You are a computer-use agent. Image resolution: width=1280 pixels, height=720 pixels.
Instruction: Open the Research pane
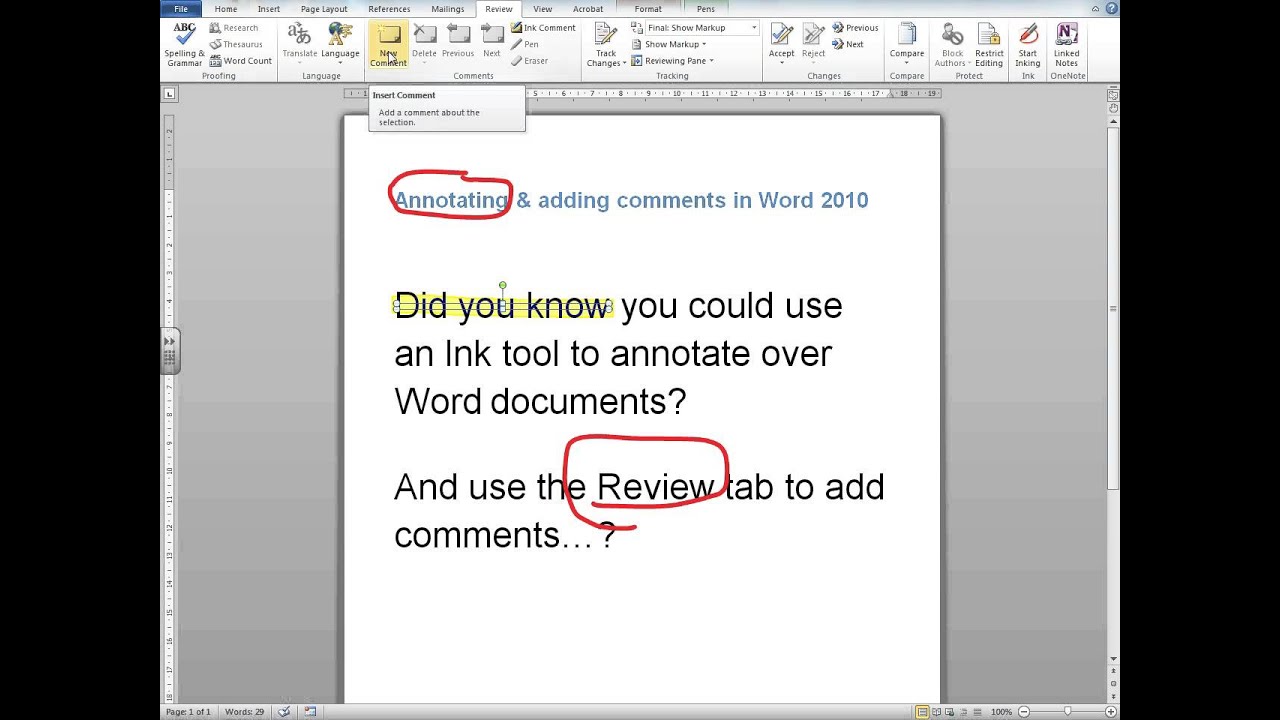pyautogui.click(x=233, y=28)
